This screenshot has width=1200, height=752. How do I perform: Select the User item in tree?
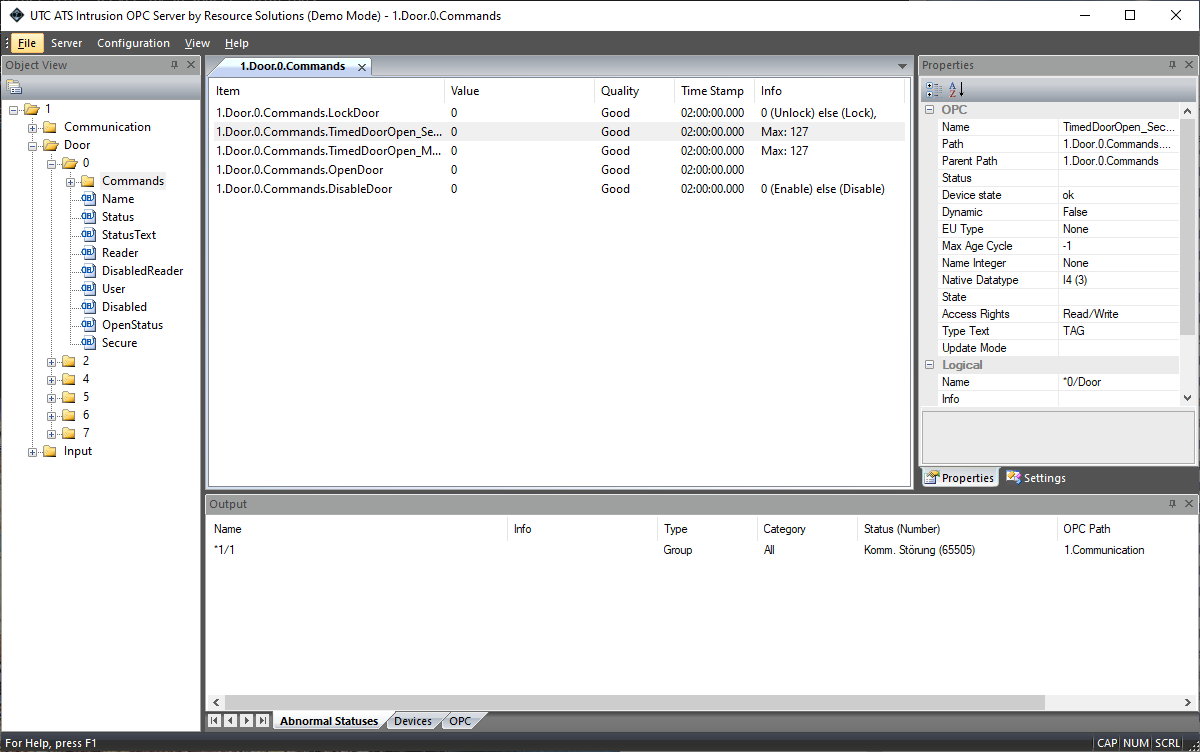(114, 289)
